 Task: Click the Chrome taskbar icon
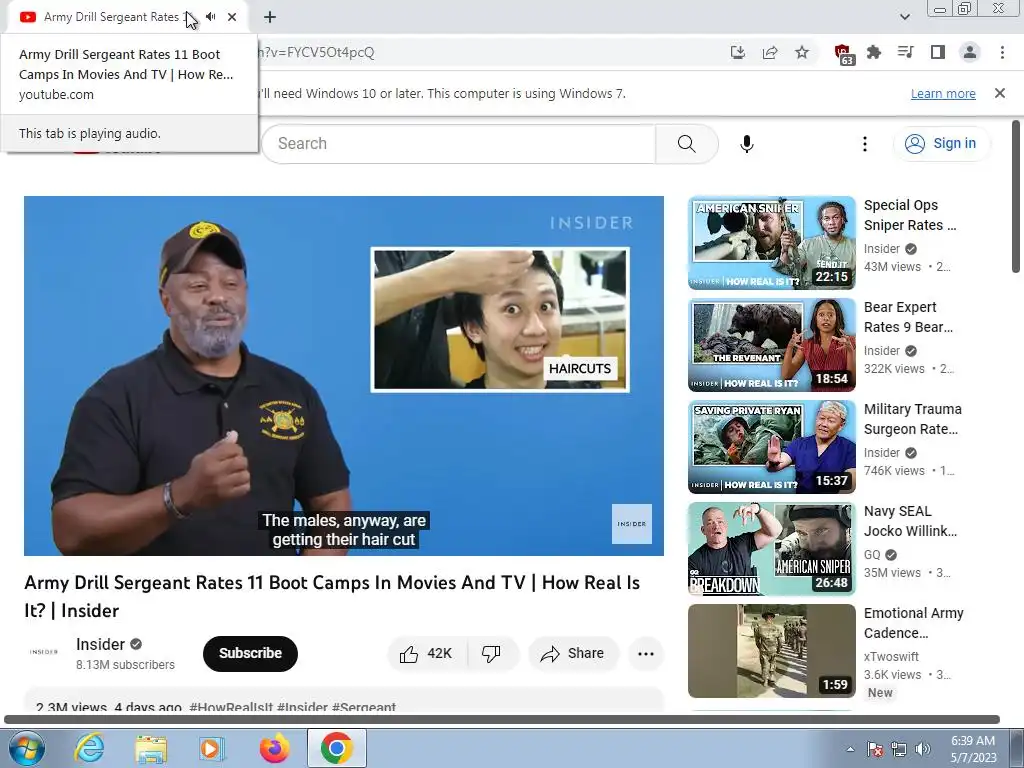336,748
